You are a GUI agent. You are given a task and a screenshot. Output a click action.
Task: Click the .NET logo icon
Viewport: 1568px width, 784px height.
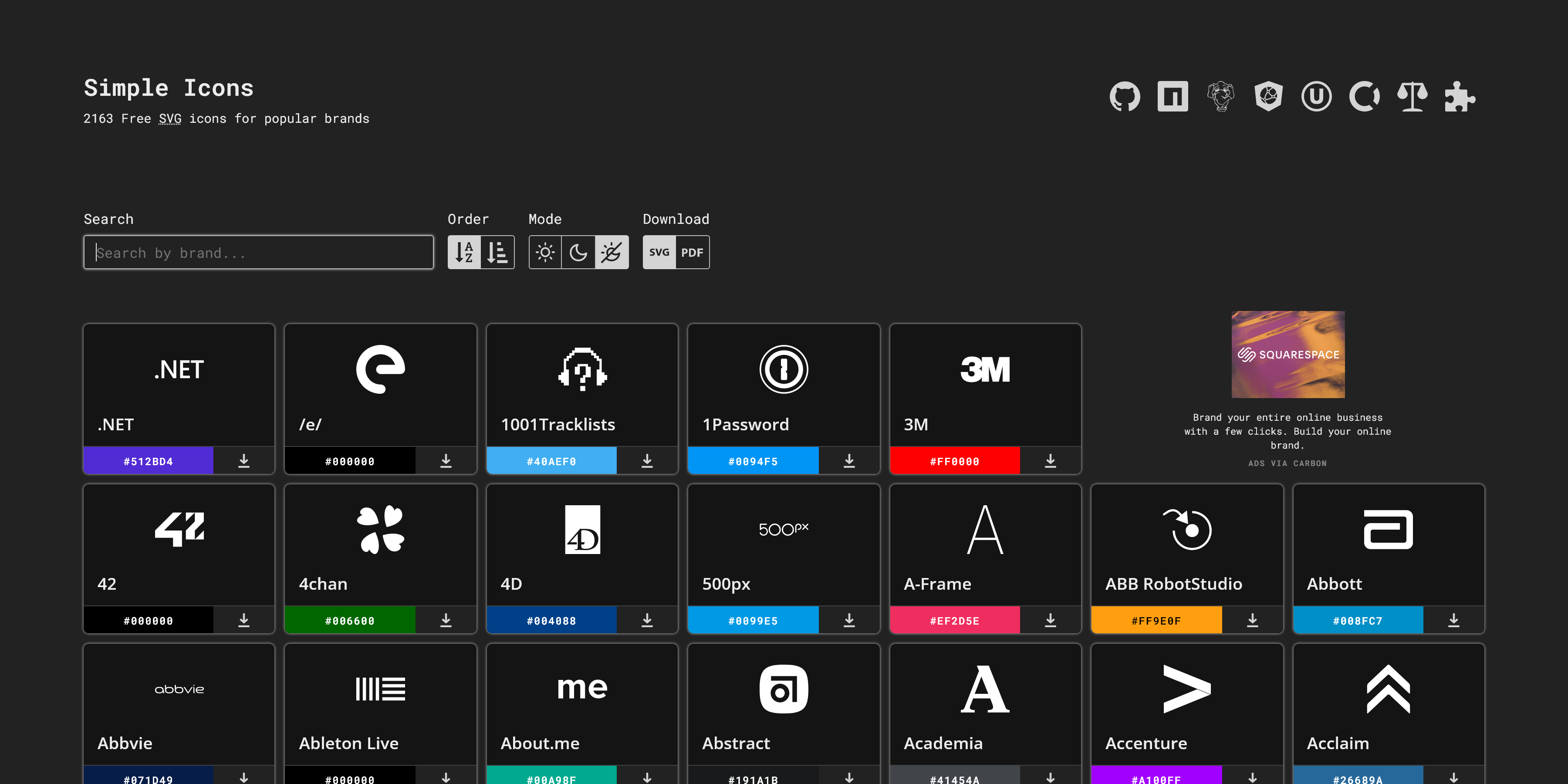(x=179, y=369)
